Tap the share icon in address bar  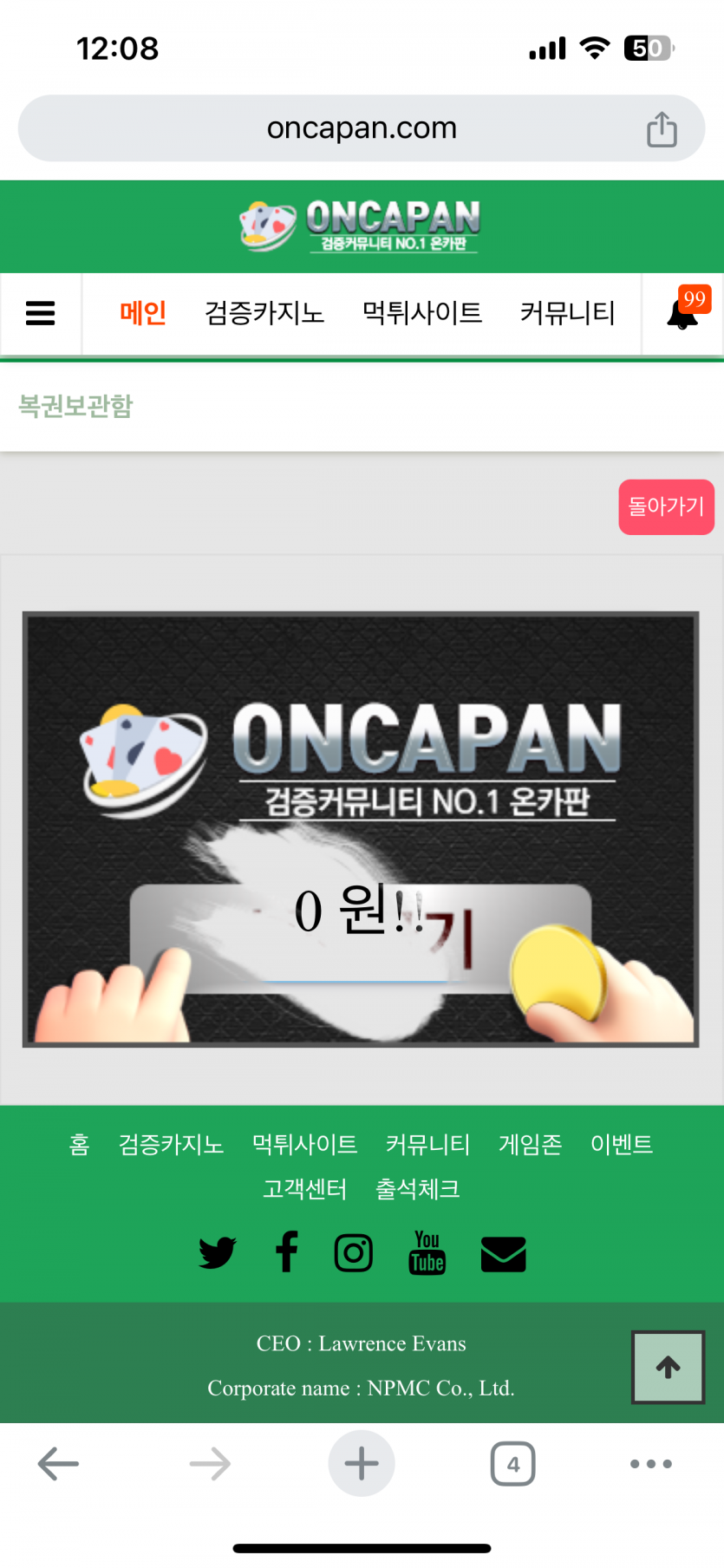pos(662,128)
